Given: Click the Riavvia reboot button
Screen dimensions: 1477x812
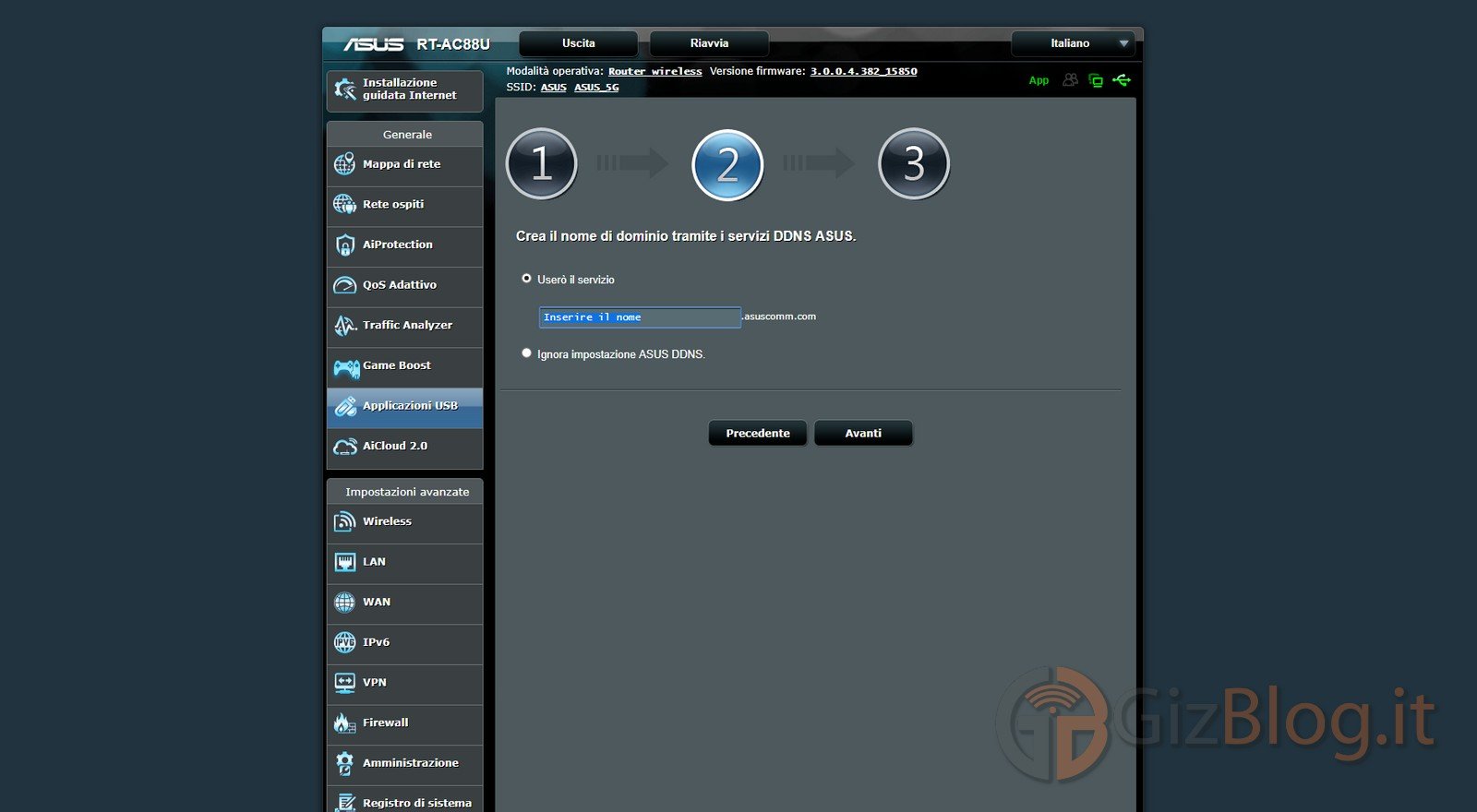Looking at the screenshot, I should (709, 43).
